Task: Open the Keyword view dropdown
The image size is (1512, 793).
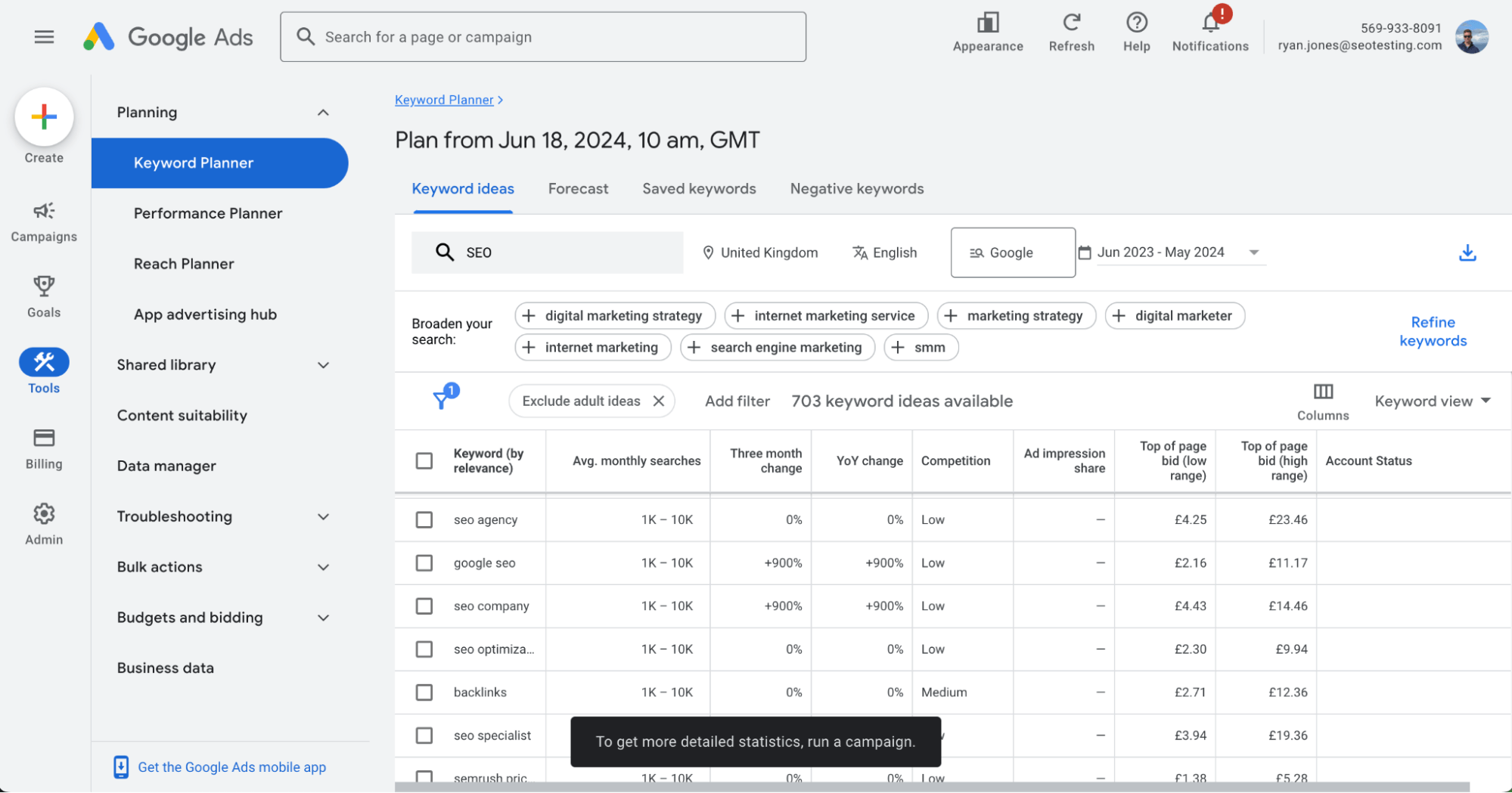Action: pos(1433,401)
